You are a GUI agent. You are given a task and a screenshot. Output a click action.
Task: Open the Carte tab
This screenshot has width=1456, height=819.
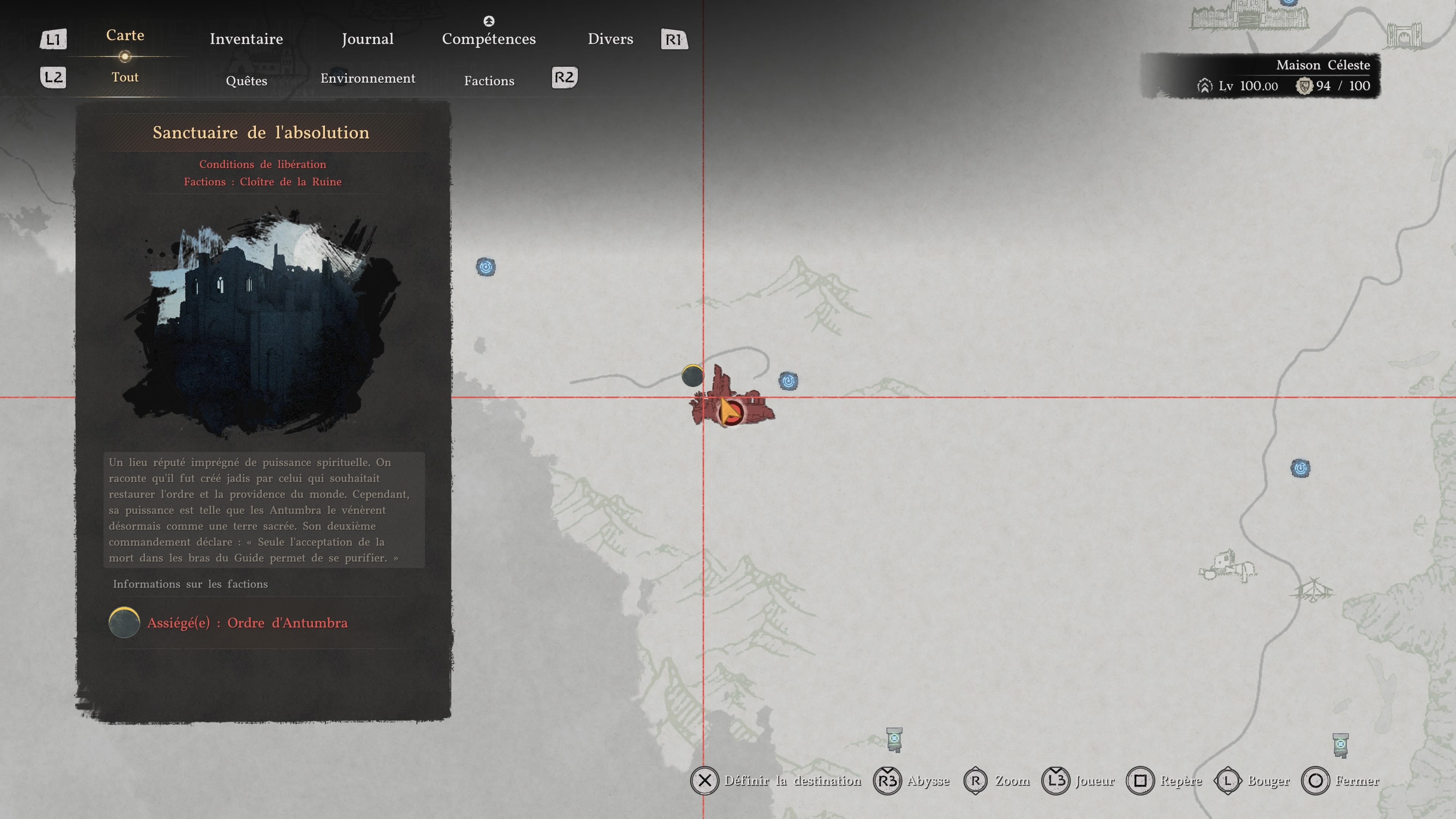coord(125,35)
